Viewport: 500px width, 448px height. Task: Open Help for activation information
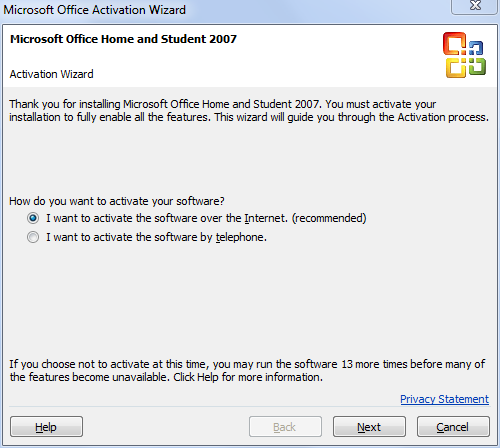pyautogui.click(x=46, y=427)
